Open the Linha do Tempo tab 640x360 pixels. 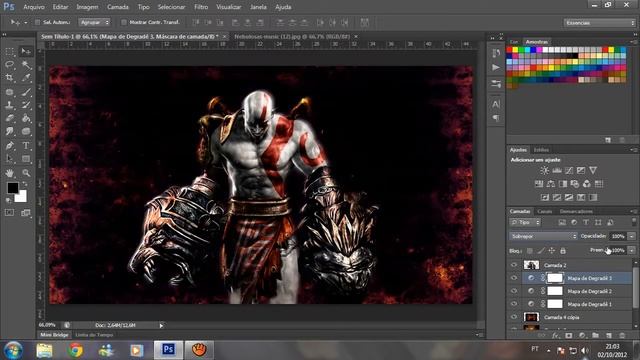click(94, 335)
